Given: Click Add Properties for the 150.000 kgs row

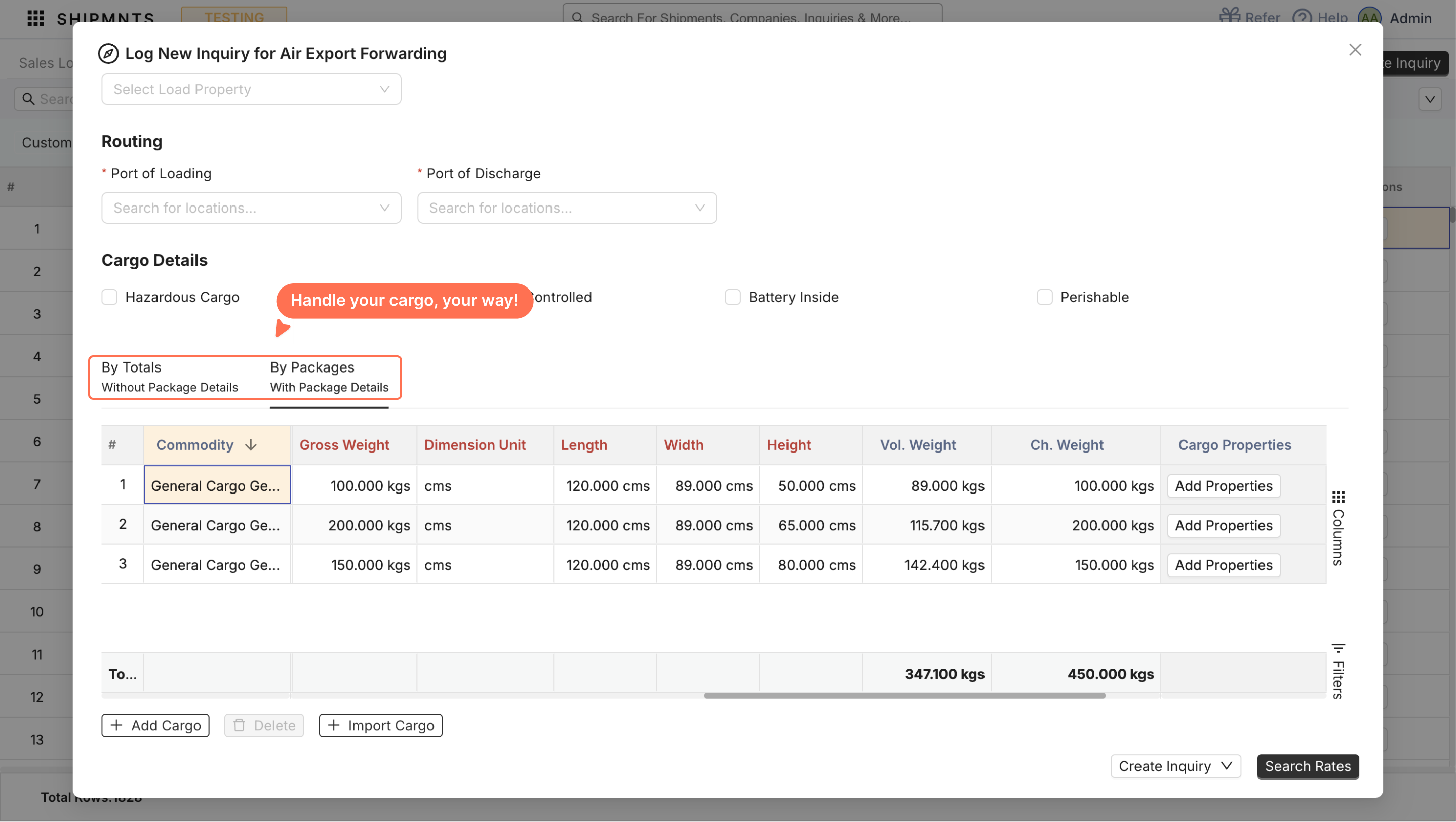Looking at the screenshot, I should click(1224, 565).
